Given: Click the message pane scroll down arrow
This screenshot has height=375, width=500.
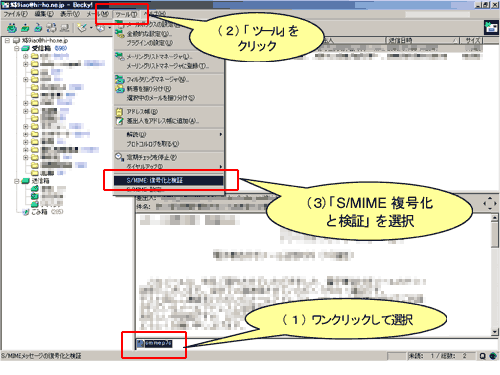Looking at the screenshot, I should (x=495, y=332).
